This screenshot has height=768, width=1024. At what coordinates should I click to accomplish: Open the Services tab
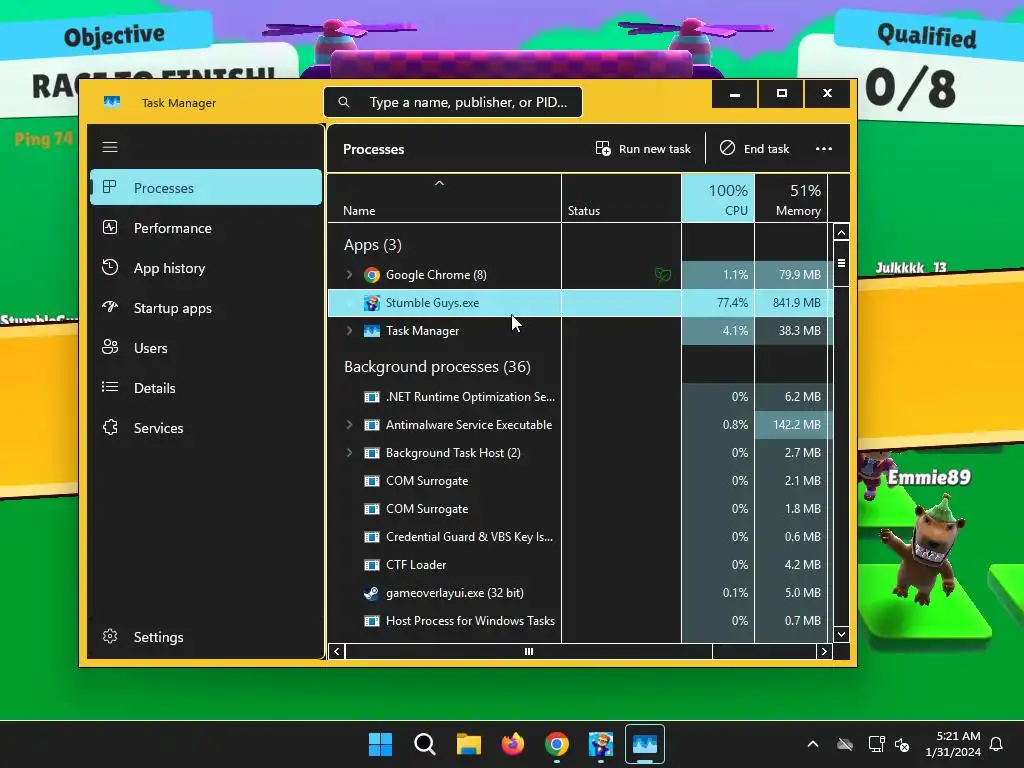(206, 428)
